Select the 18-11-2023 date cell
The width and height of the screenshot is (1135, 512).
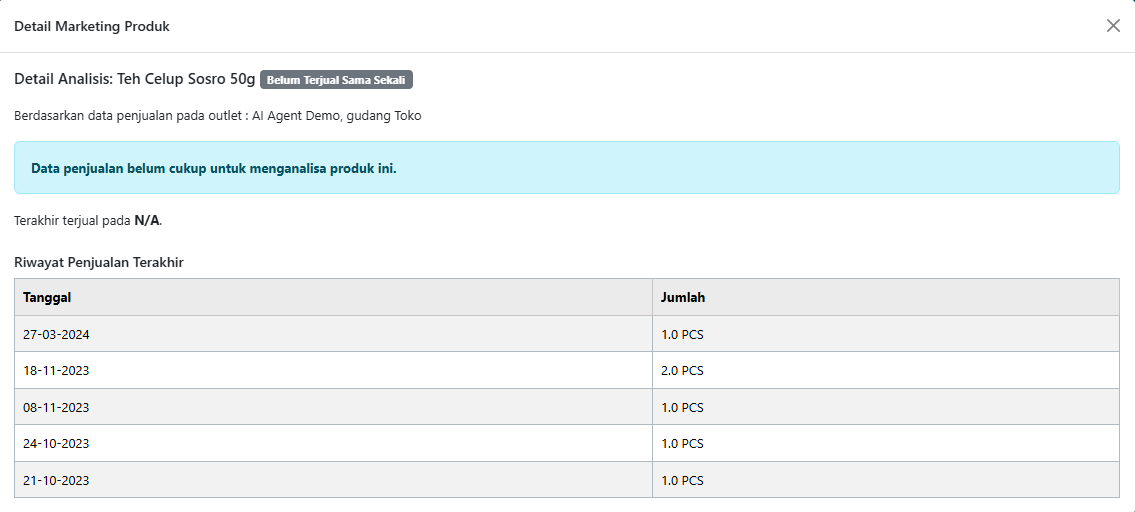click(56, 371)
